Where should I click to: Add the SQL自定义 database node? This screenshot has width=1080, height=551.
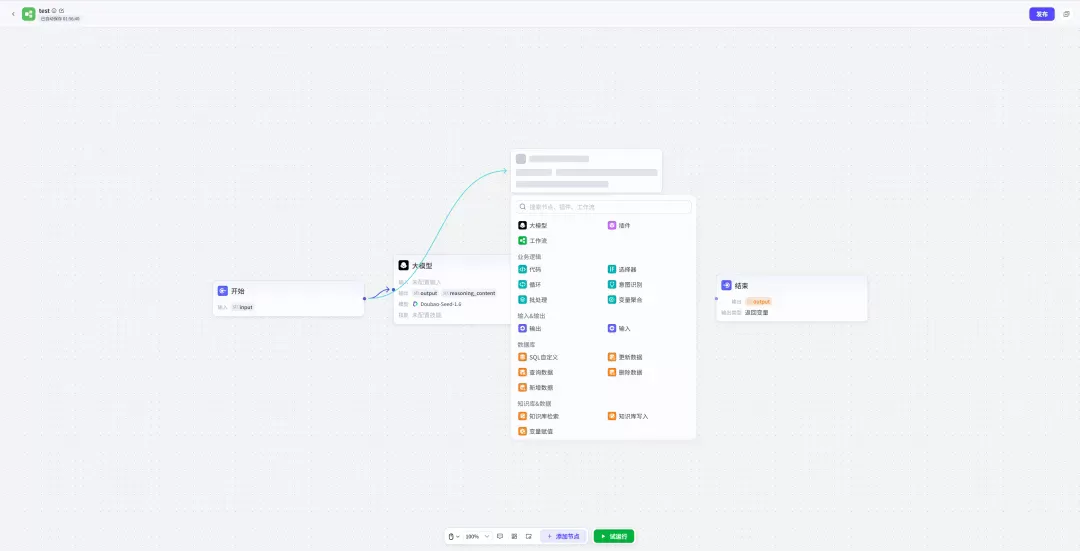(x=538, y=357)
